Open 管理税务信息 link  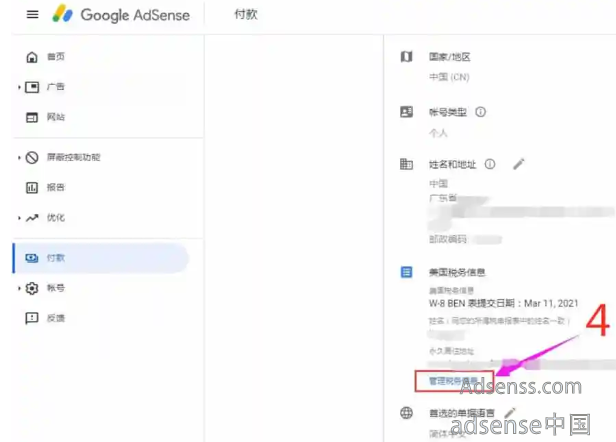point(453,381)
